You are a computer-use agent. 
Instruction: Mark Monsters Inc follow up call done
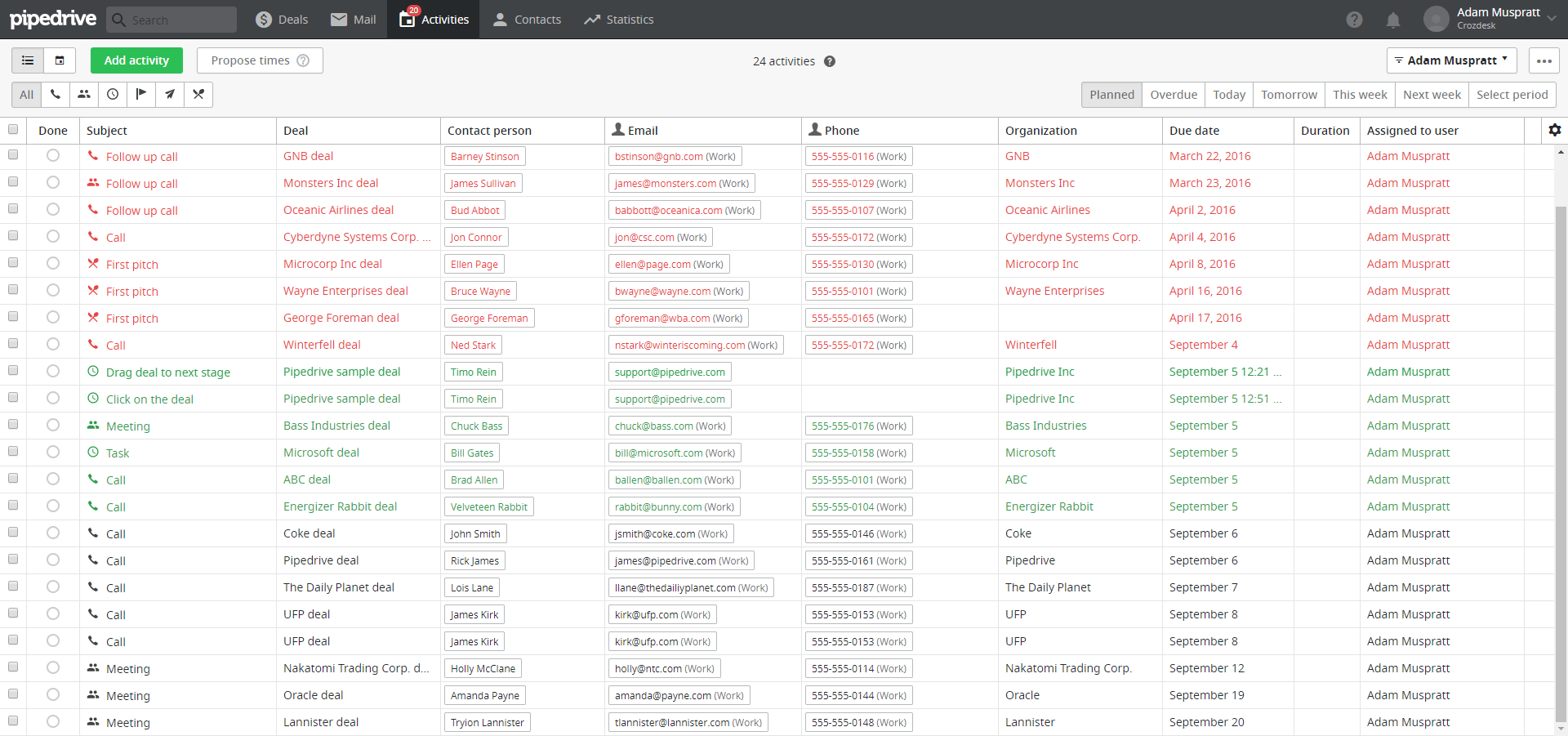(x=53, y=183)
